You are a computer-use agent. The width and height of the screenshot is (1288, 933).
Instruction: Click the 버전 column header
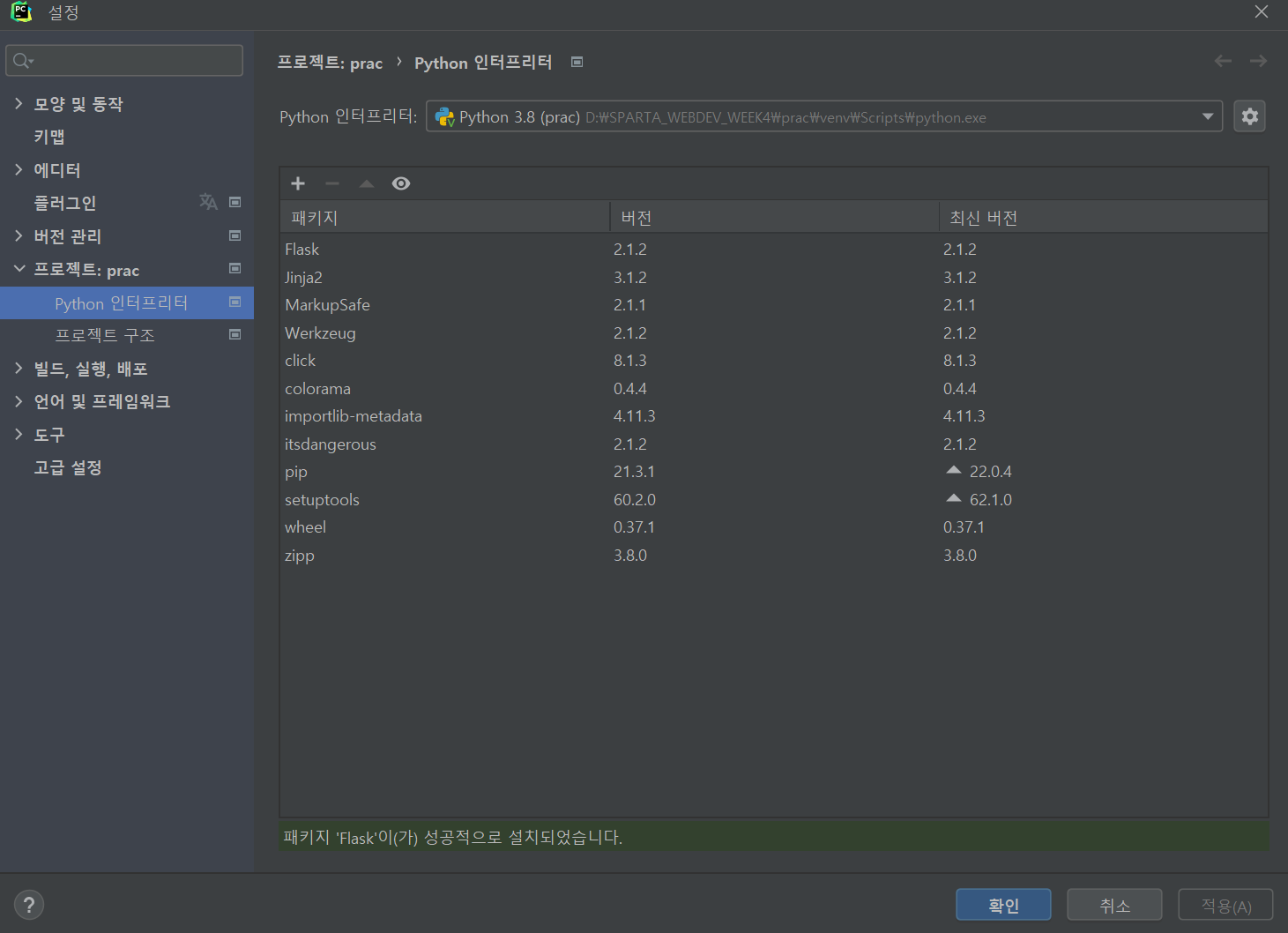(774, 217)
